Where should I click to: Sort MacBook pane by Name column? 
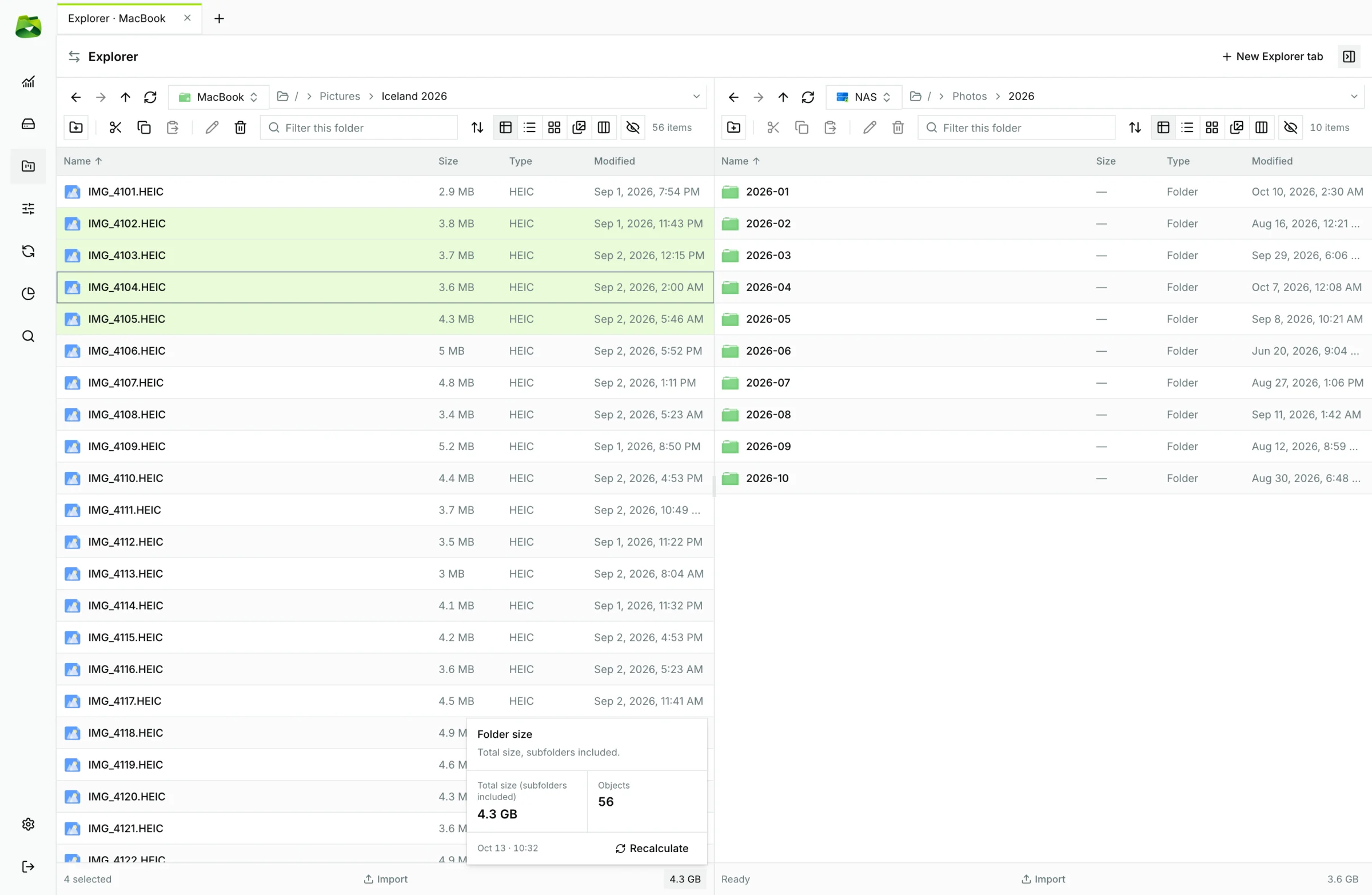coord(82,161)
